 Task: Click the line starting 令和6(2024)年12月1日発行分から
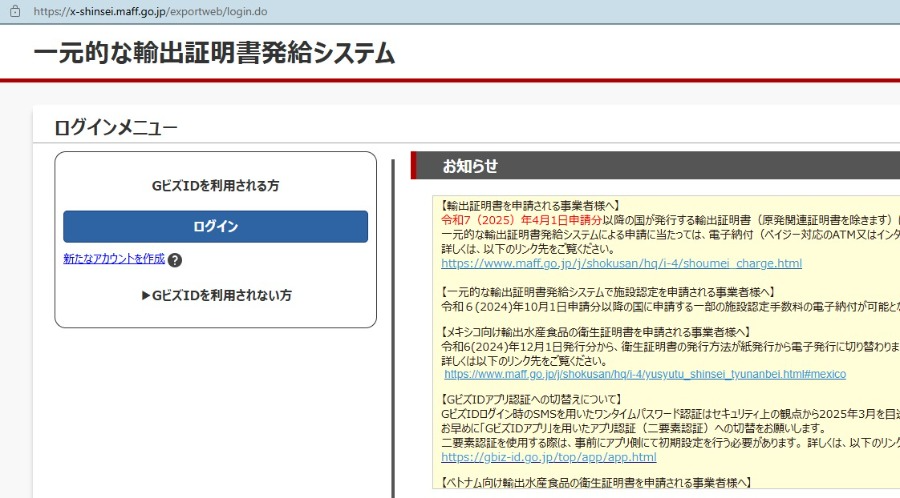click(x=670, y=347)
